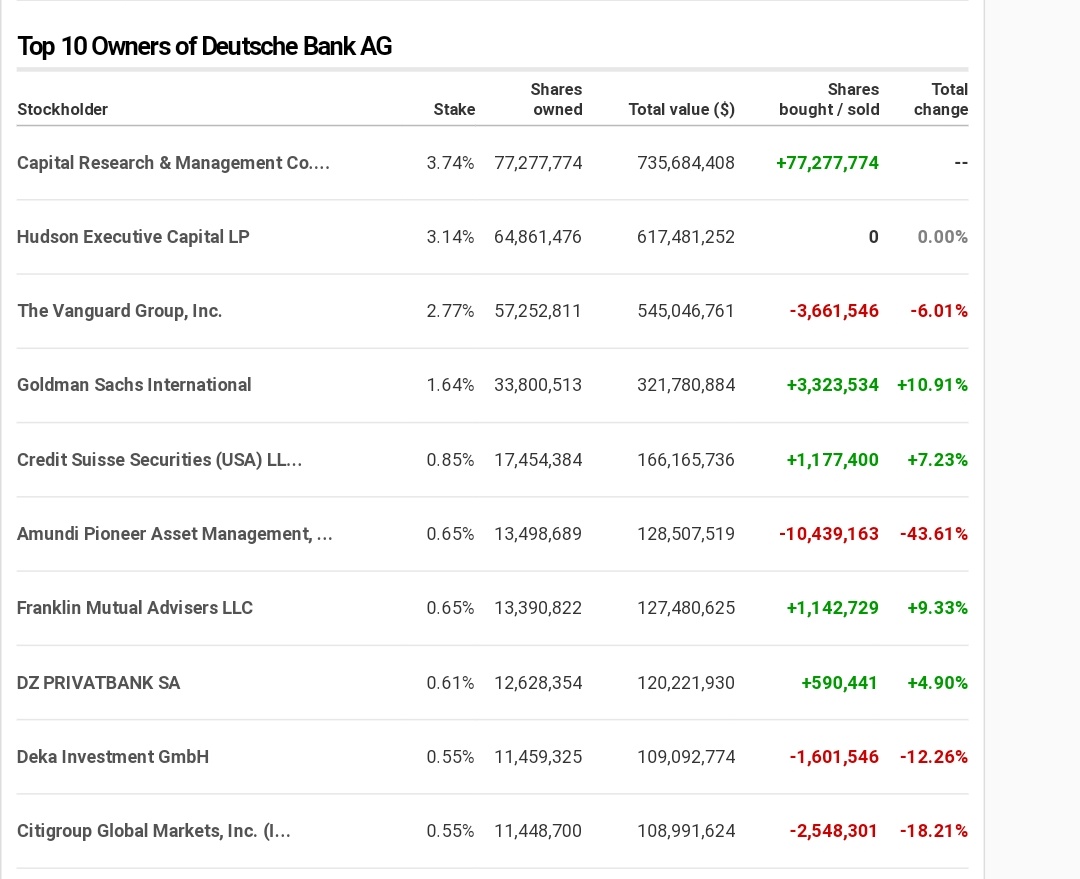
Task: Select the green +77,277,774 shares bought
Action: click(827, 163)
